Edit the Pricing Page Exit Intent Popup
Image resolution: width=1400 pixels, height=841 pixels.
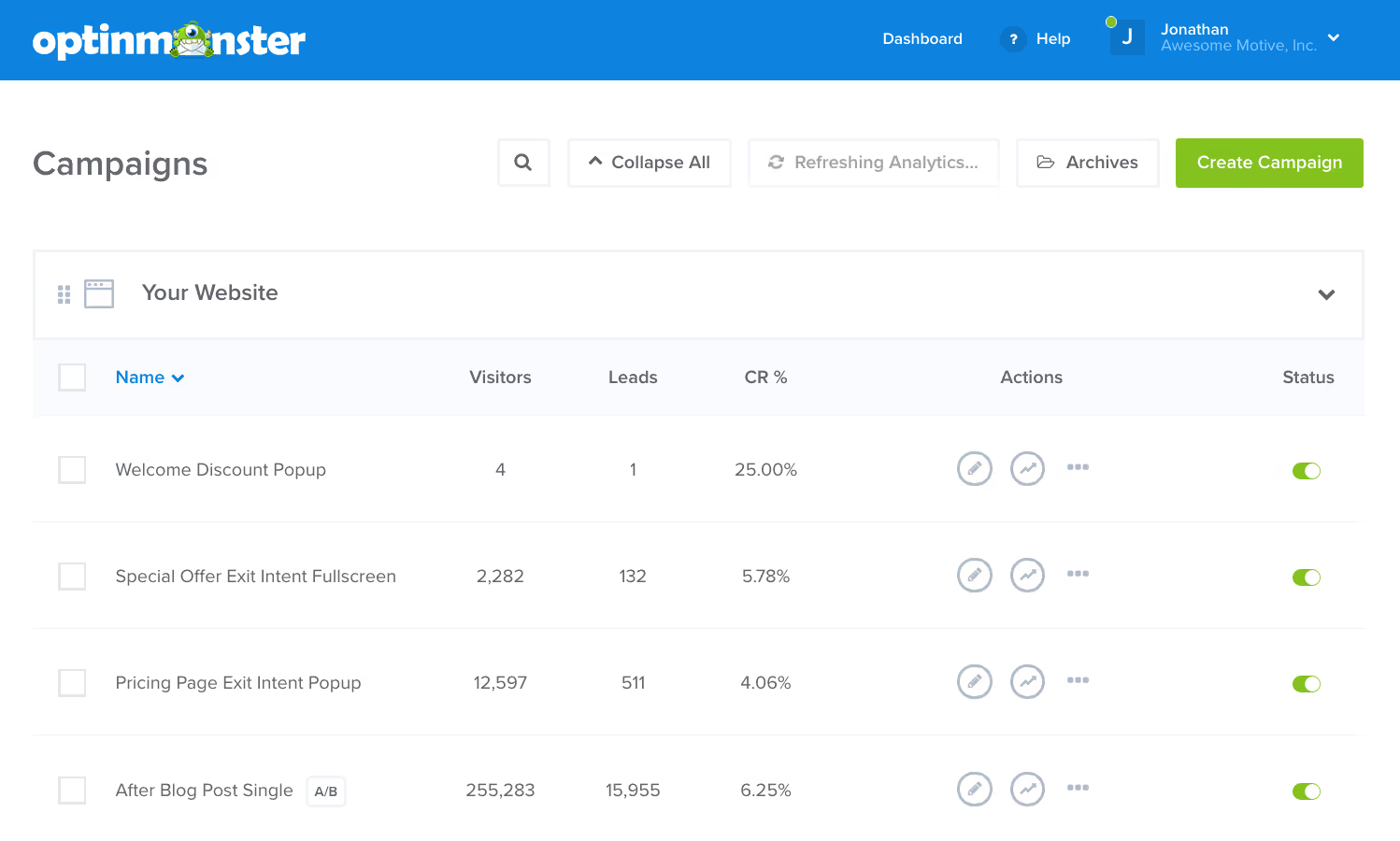coord(975,681)
